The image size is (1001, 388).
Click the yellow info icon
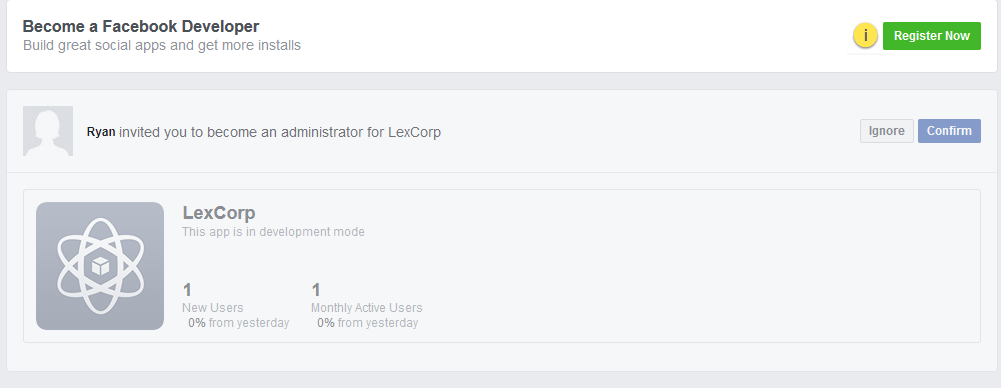(x=865, y=36)
